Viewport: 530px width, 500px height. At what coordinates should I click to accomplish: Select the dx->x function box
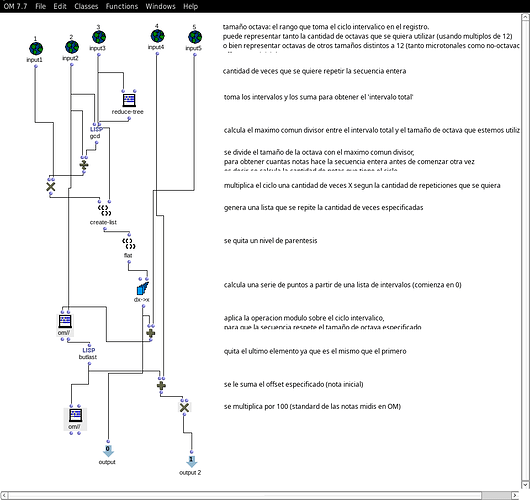click(x=143, y=288)
